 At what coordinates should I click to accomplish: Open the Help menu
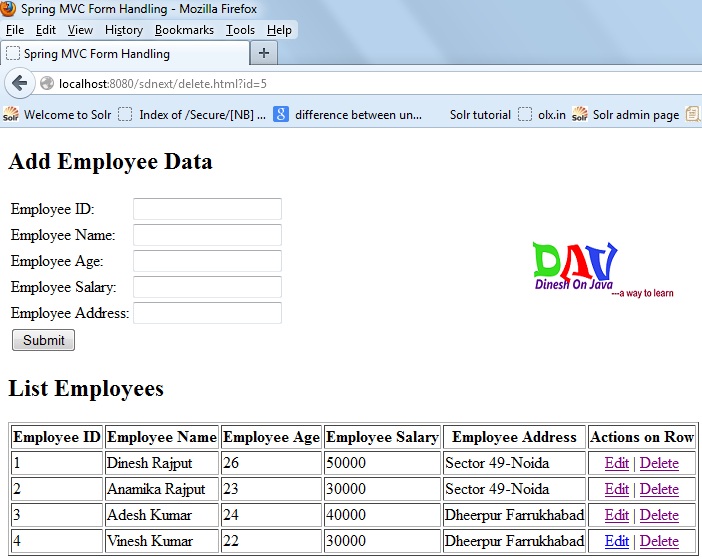tap(279, 30)
